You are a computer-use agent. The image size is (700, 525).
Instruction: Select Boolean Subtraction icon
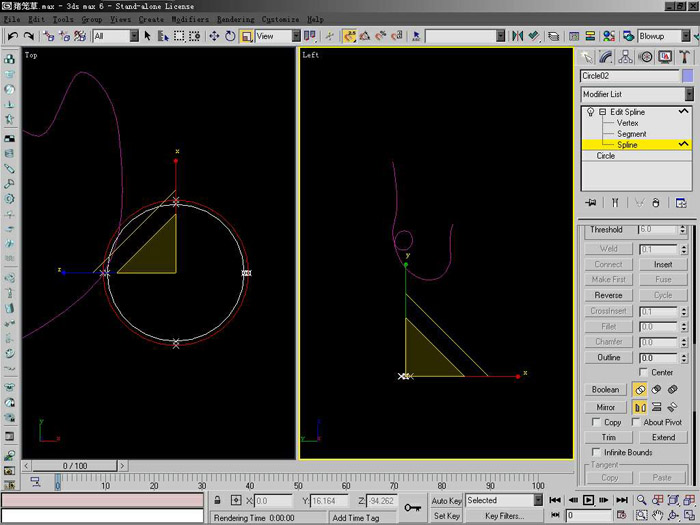click(656, 390)
